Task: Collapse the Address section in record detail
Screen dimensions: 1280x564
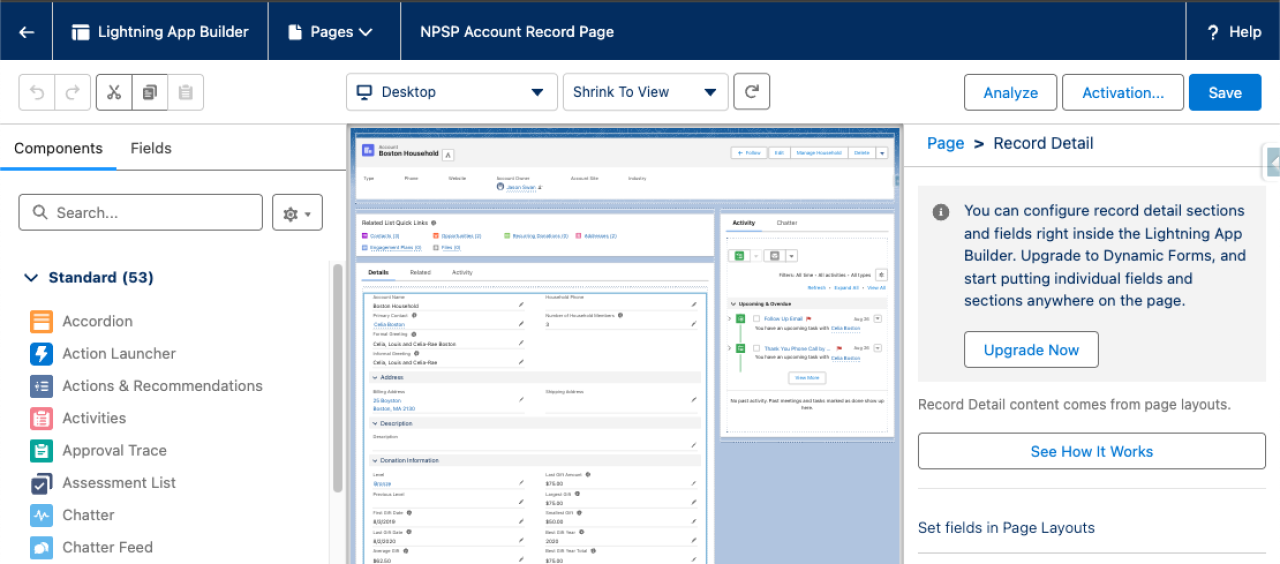Action: 374,377
